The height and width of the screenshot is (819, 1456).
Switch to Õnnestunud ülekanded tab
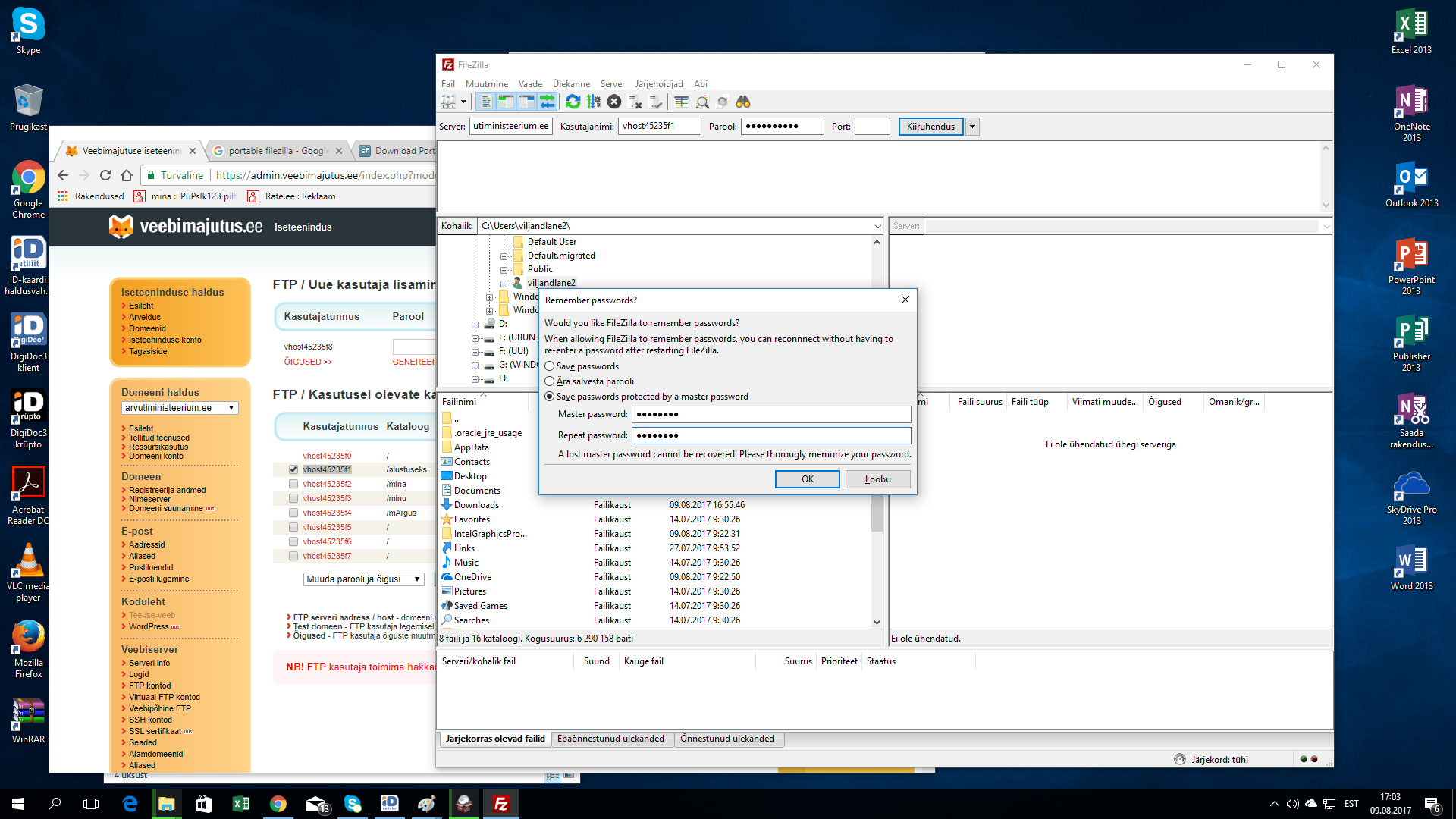(x=726, y=739)
